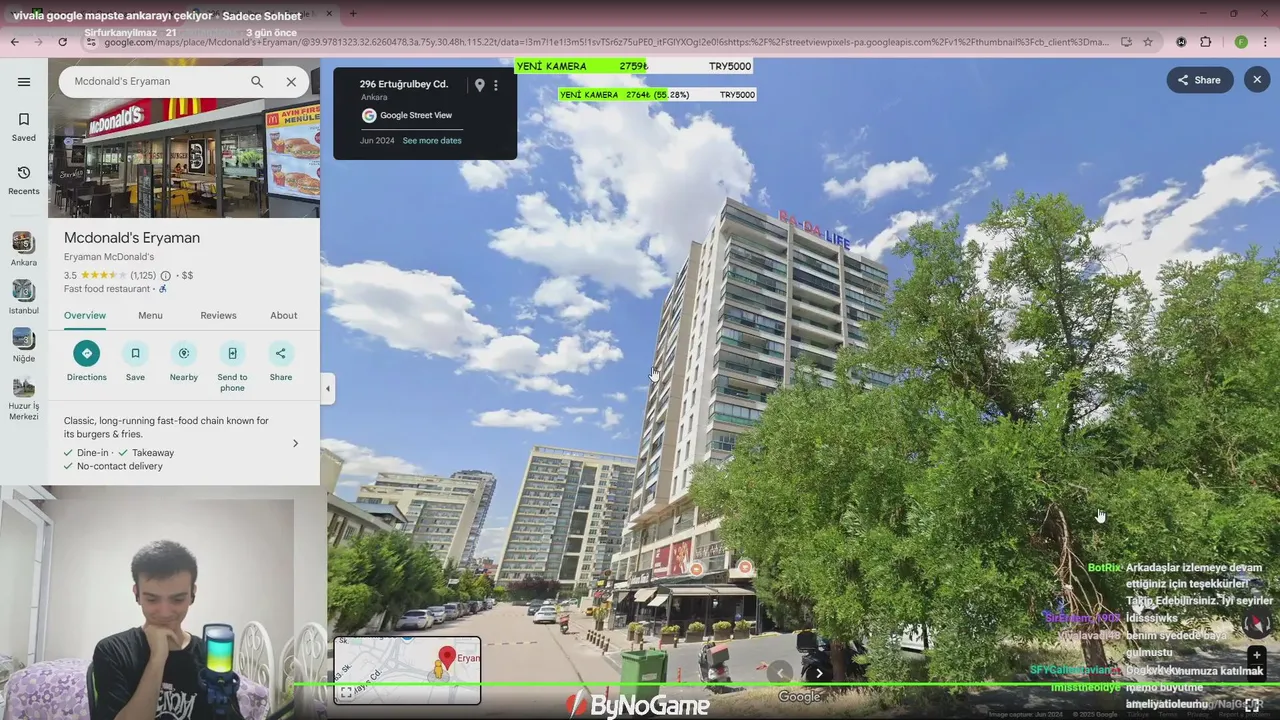Open the Huzur İş Merkezi recent entry

point(24,398)
